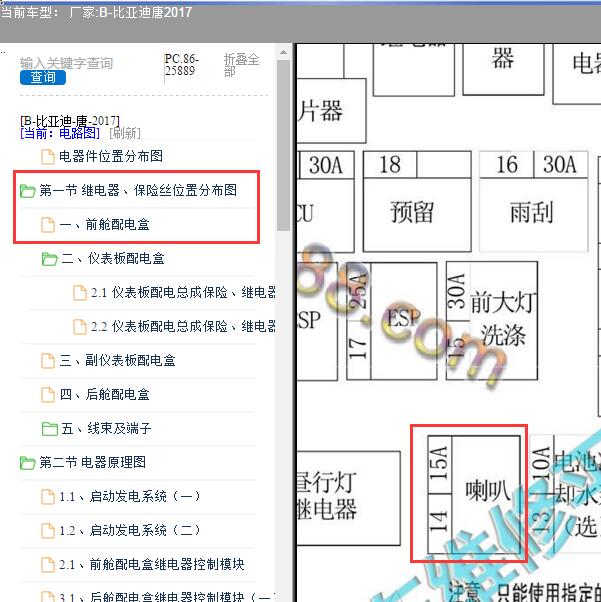Open 四、后舱配电盒 document
The width and height of the screenshot is (601, 602).
pos(104,394)
